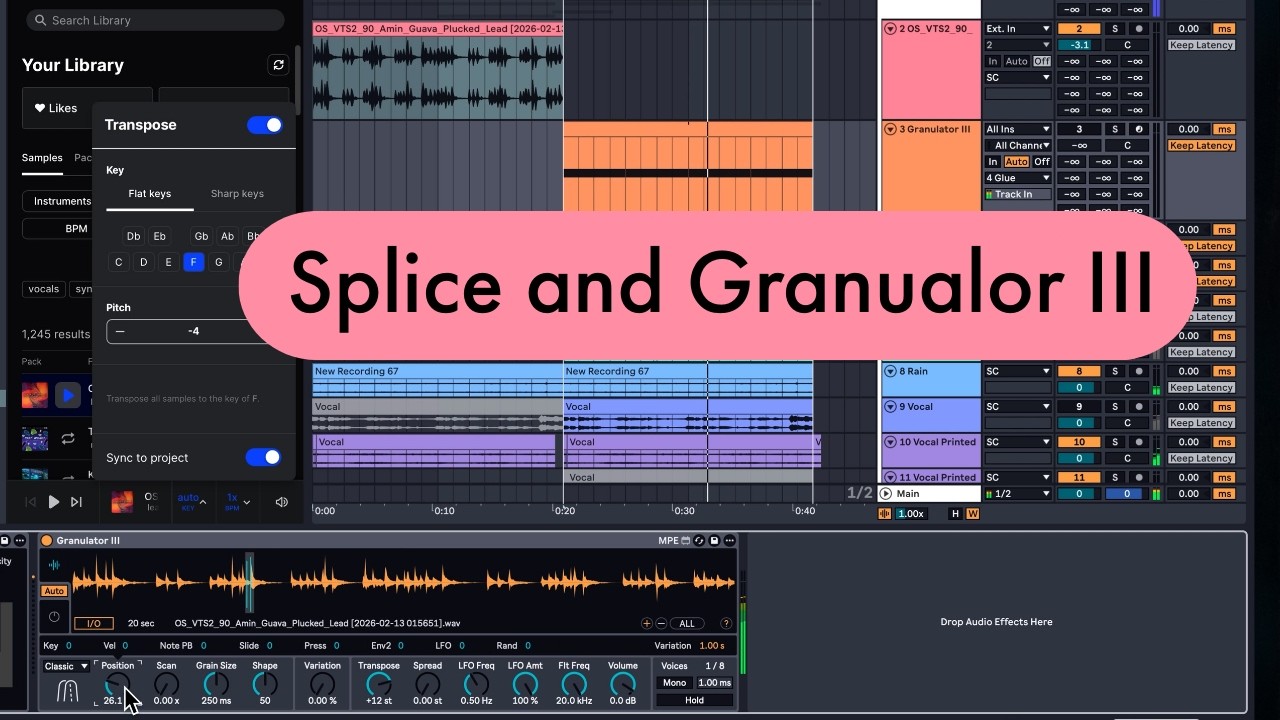
Task: Click the Splice play button in bottom bar
Action: tap(54, 502)
